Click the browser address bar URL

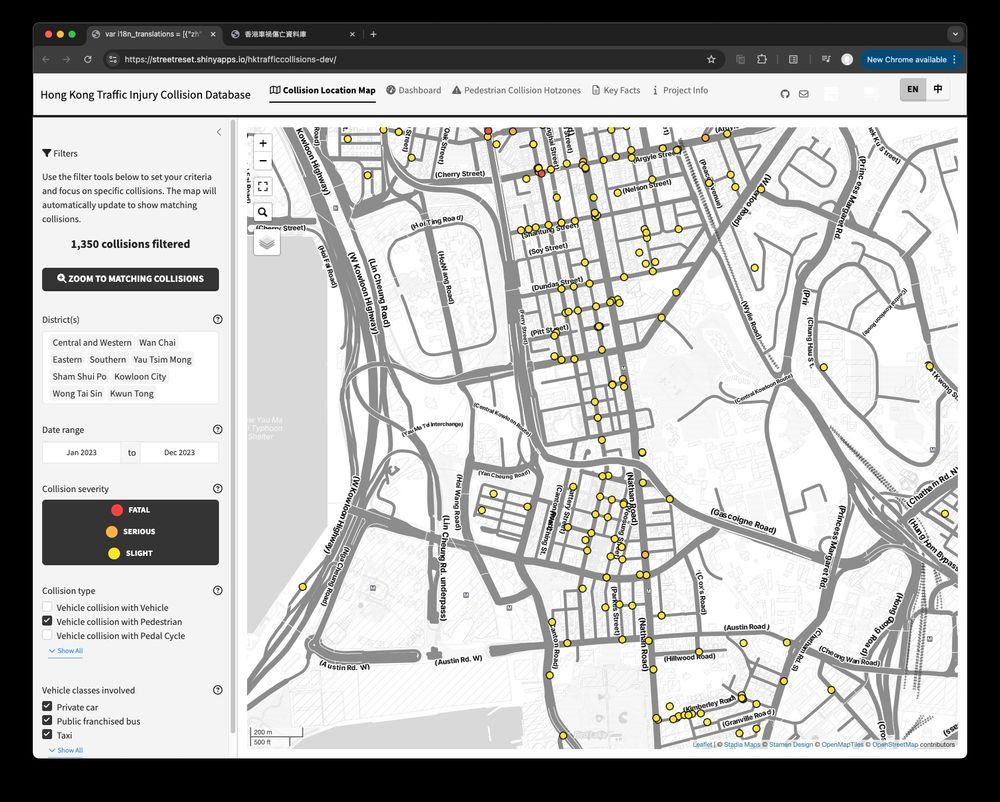230,59
